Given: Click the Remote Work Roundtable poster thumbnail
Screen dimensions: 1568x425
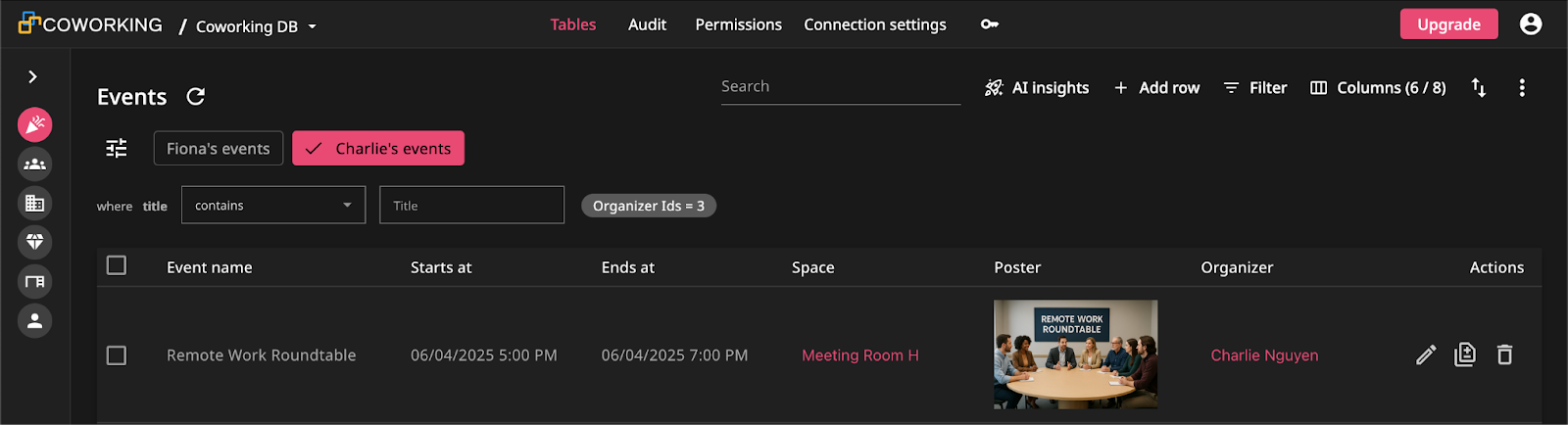Looking at the screenshot, I should click(x=1075, y=354).
